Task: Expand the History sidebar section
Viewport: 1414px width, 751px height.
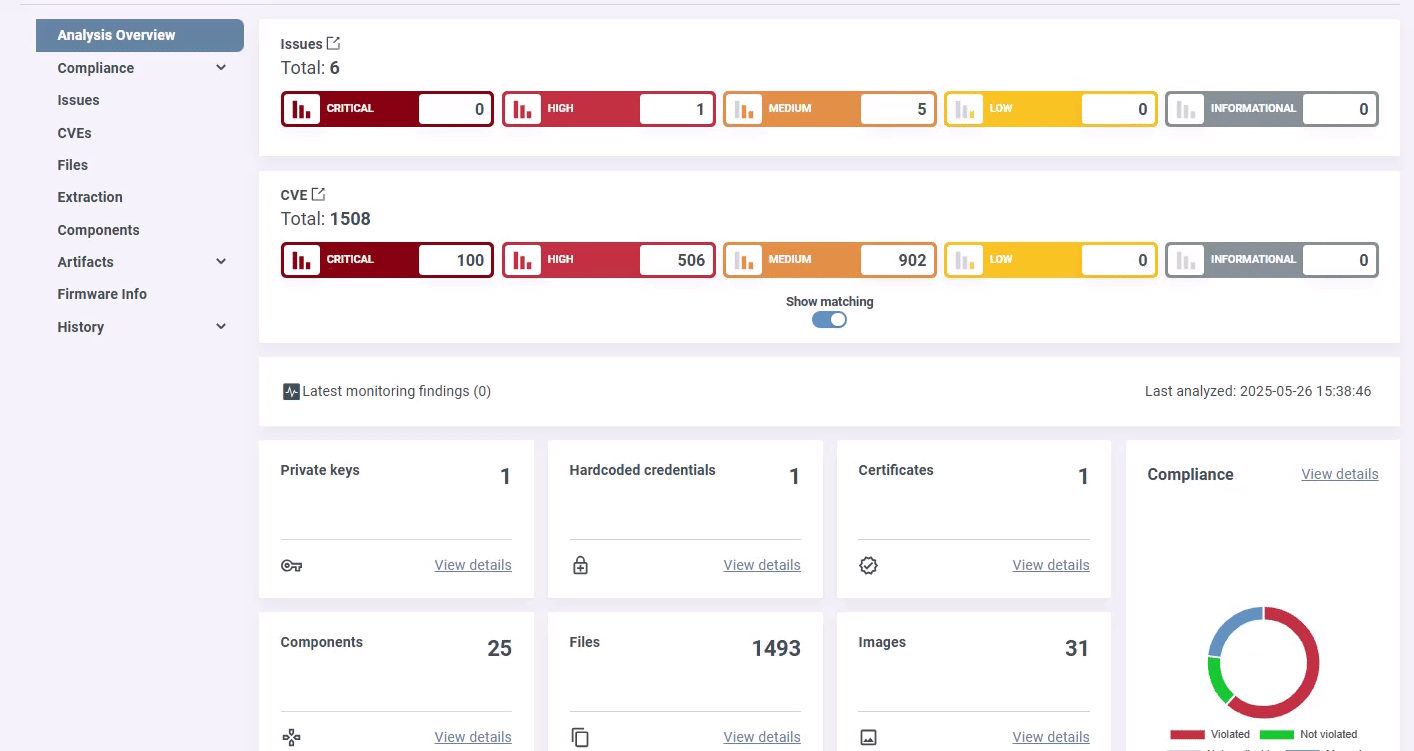Action: pos(221,327)
